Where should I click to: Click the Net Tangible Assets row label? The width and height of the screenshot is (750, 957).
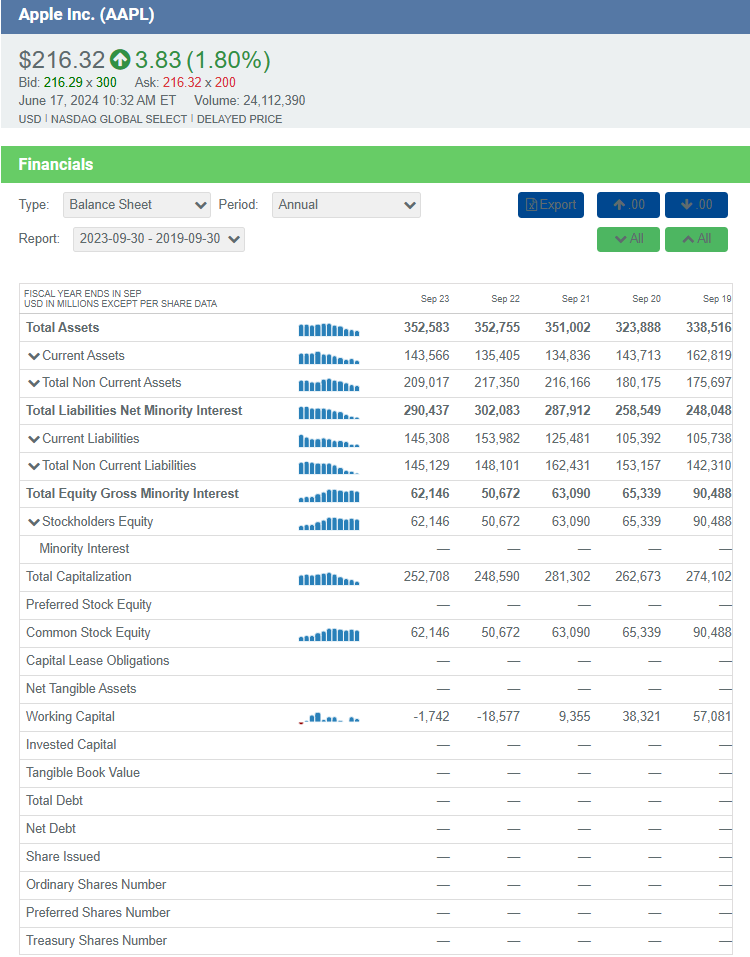click(x=81, y=688)
